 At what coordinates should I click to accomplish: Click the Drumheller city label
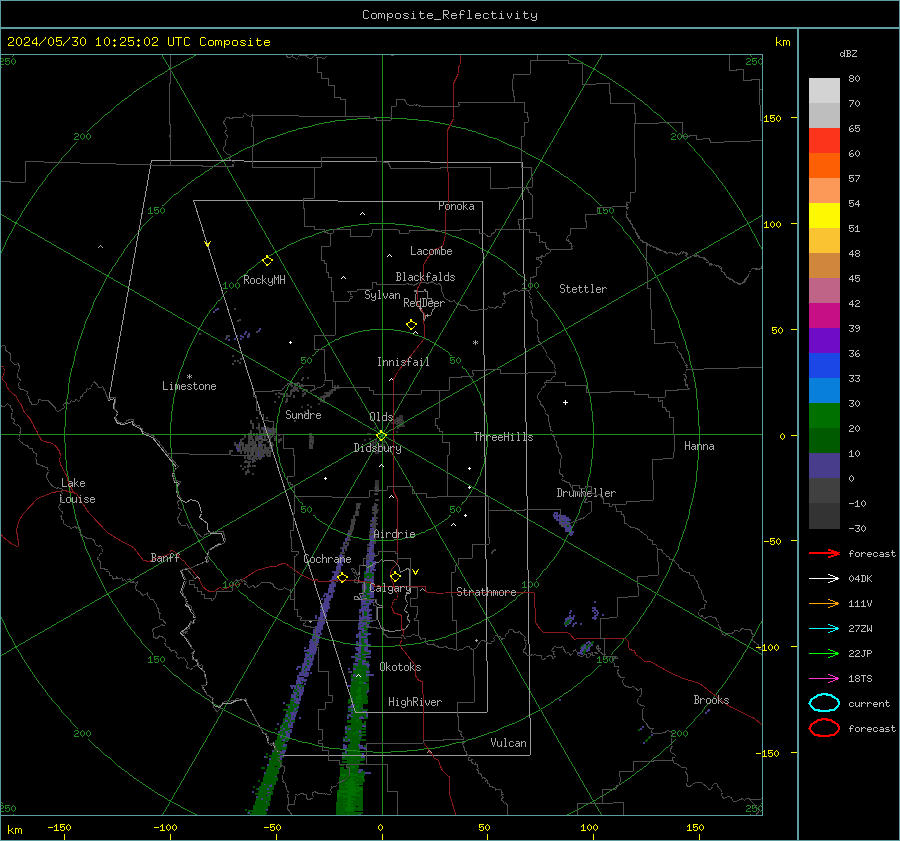[586, 493]
